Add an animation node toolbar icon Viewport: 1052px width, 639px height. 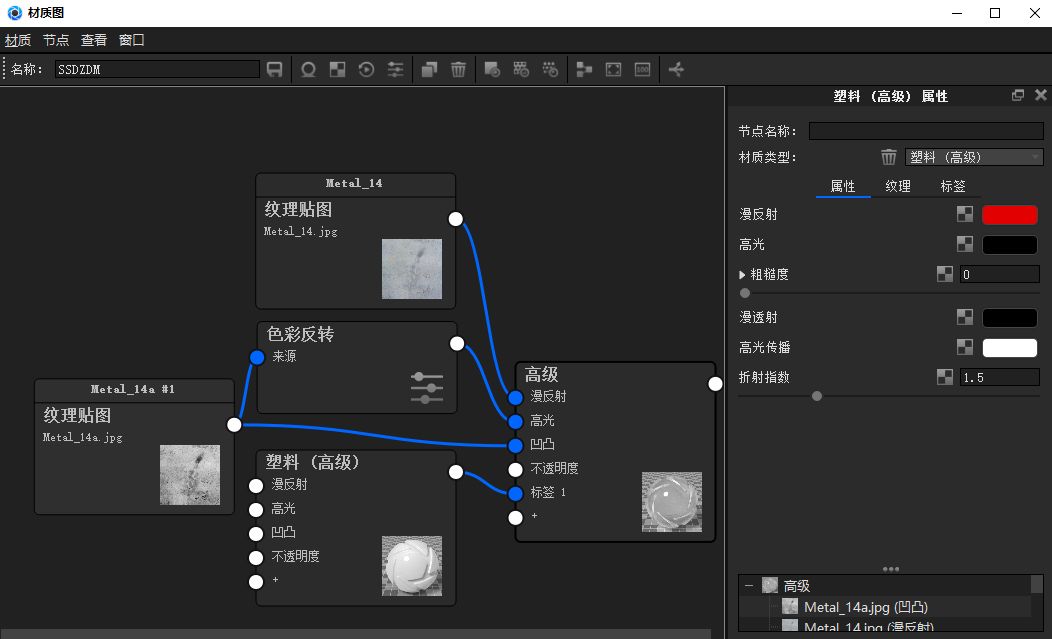366,69
